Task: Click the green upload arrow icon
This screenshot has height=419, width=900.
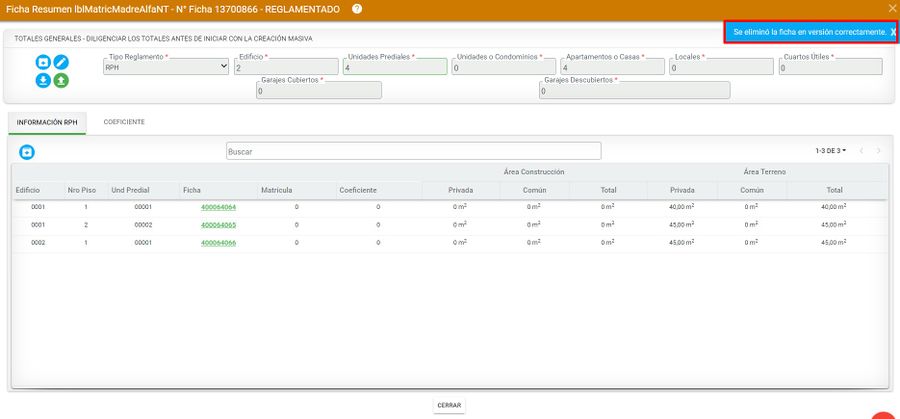Action: [61, 80]
